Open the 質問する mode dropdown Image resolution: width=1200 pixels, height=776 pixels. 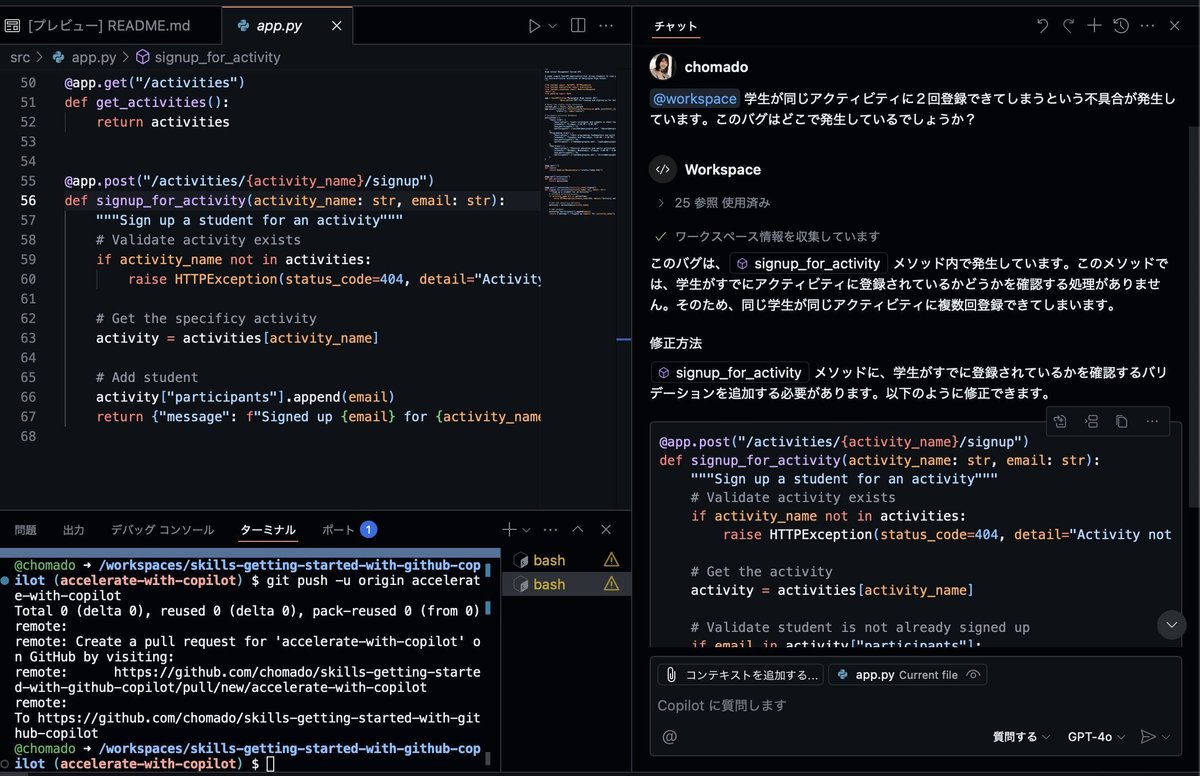1021,737
